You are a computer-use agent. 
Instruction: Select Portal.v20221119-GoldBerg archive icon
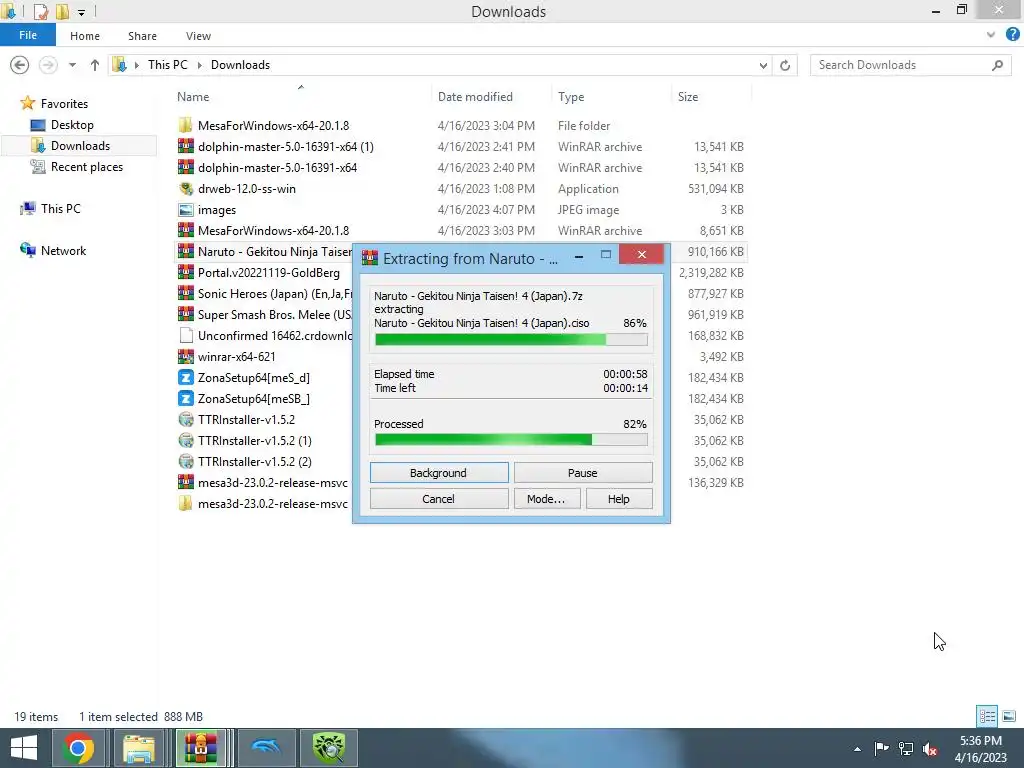[x=185, y=272]
